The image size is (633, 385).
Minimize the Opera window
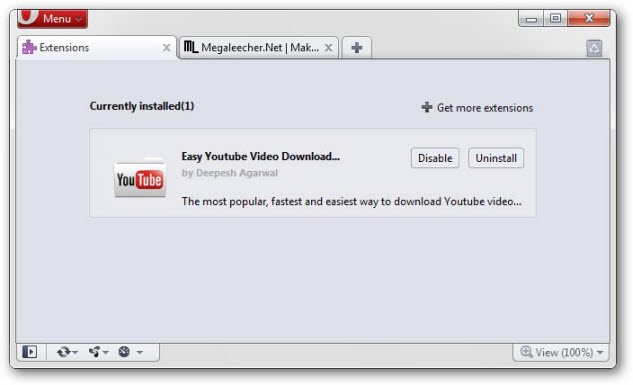531,19
